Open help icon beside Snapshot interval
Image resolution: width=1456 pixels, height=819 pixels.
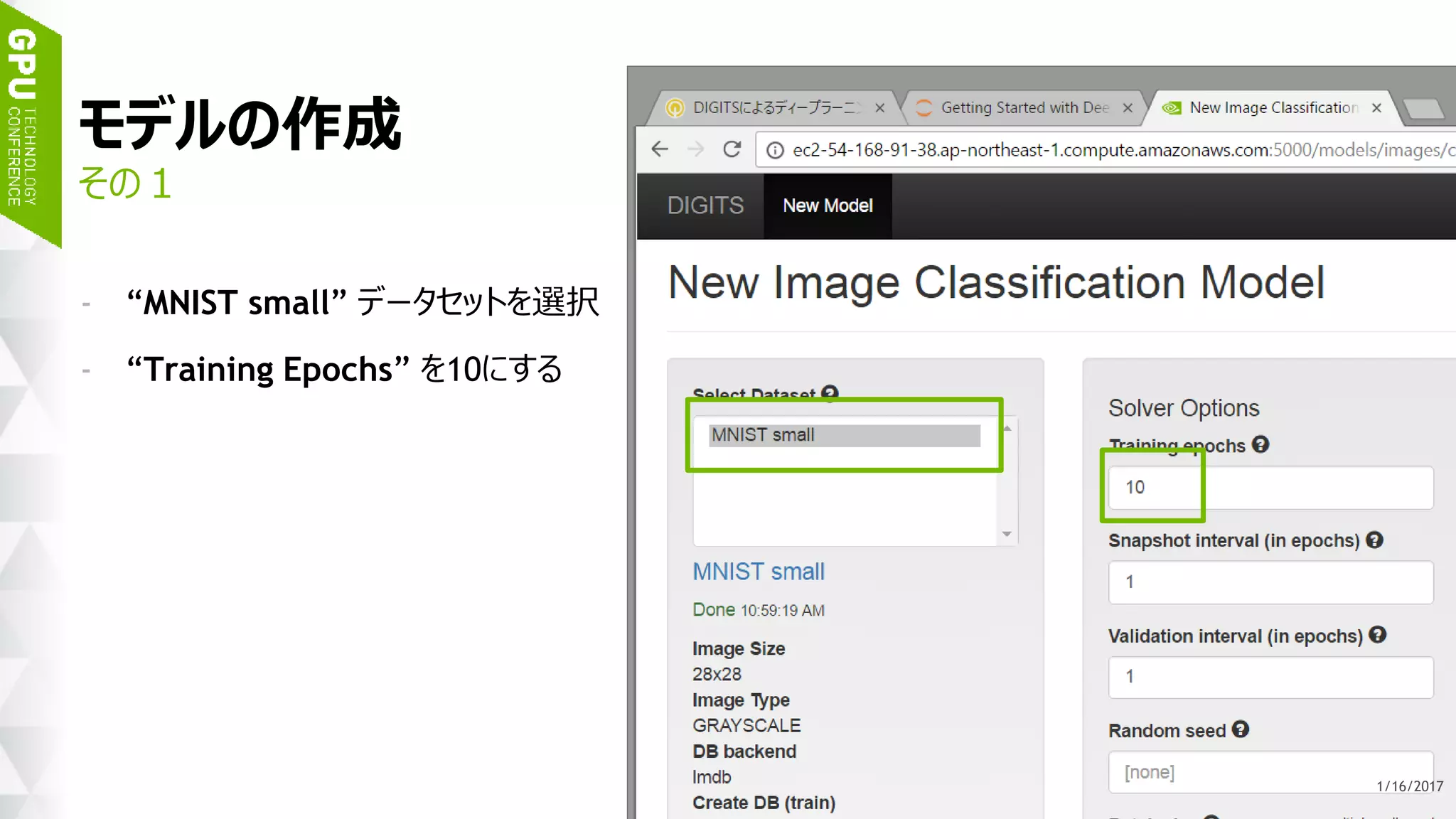pyautogui.click(x=1375, y=540)
